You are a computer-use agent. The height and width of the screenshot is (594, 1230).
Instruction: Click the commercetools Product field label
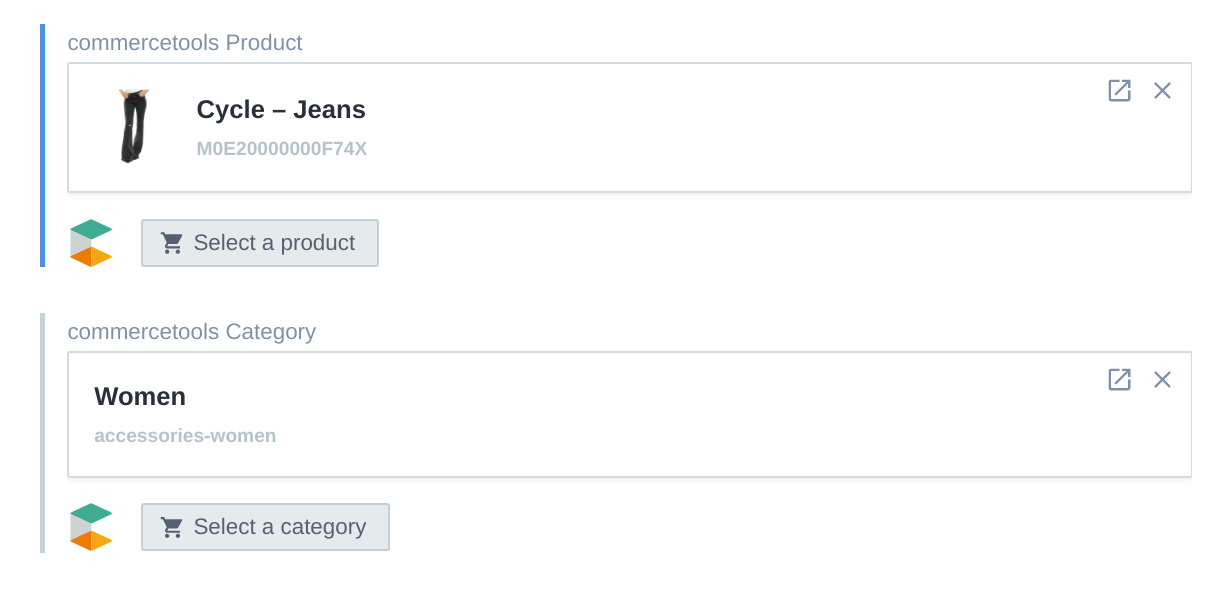(185, 43)
